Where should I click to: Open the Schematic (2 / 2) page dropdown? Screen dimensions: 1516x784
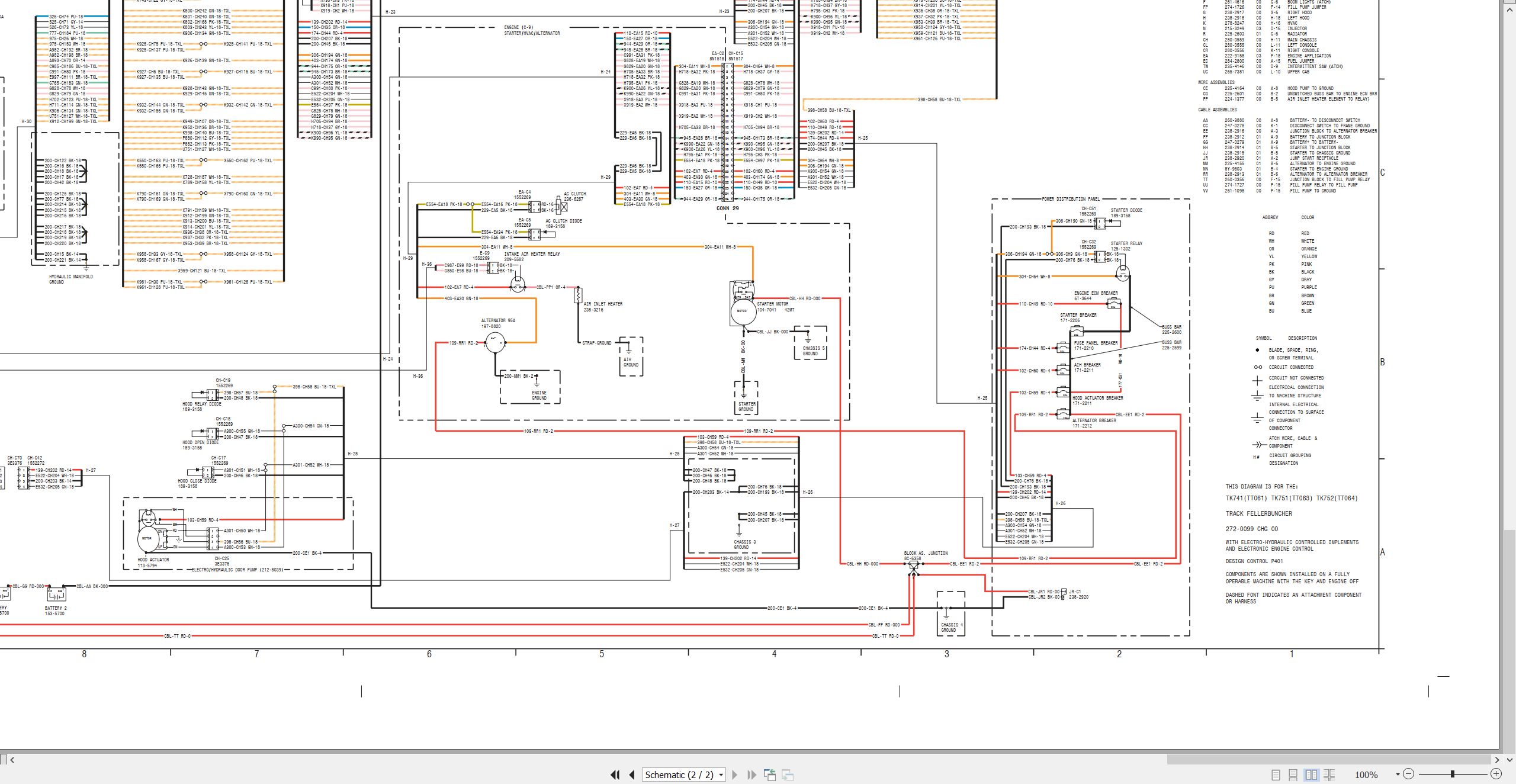point(721,775)
